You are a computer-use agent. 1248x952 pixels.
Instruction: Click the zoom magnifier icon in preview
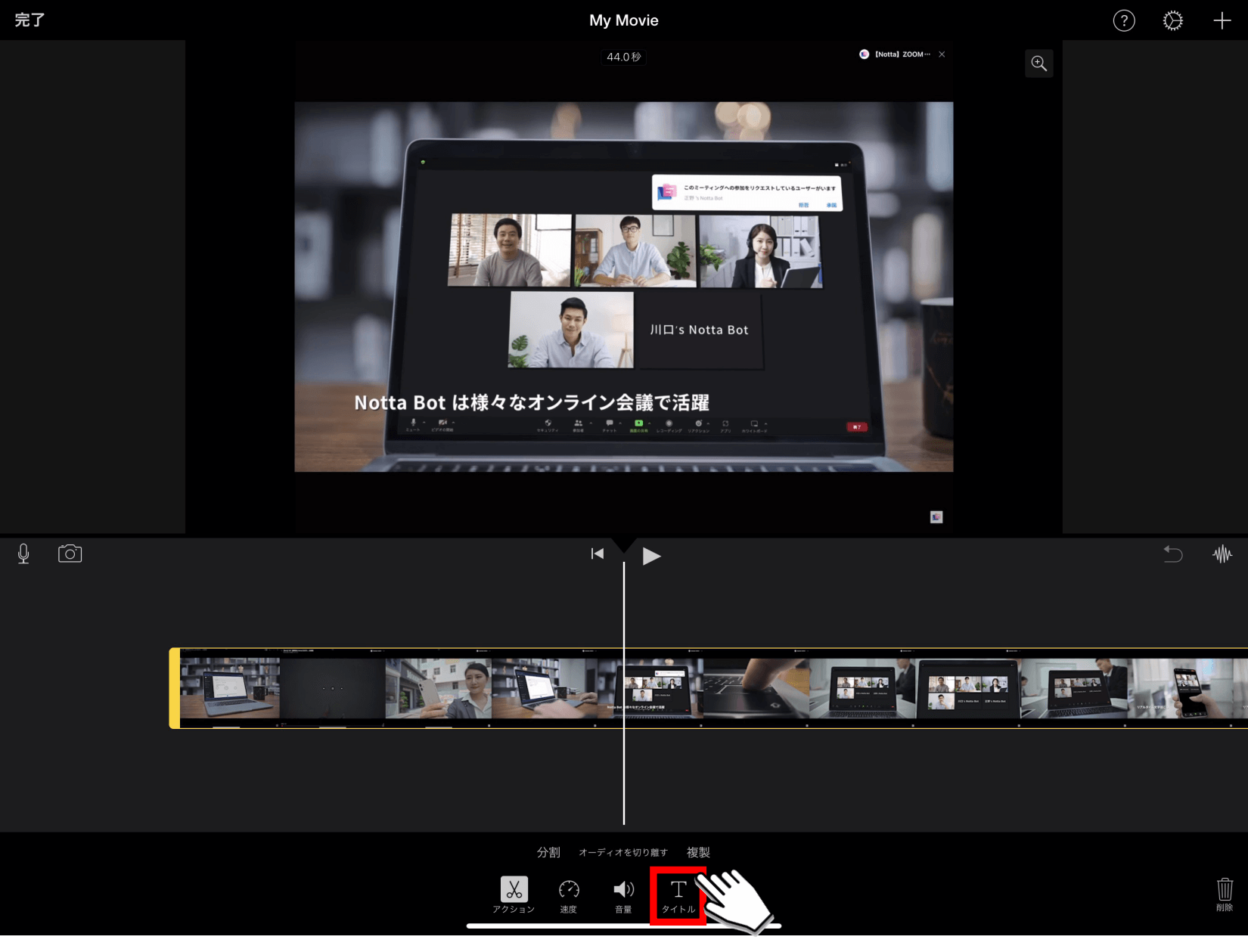(x=1039, y=64)
